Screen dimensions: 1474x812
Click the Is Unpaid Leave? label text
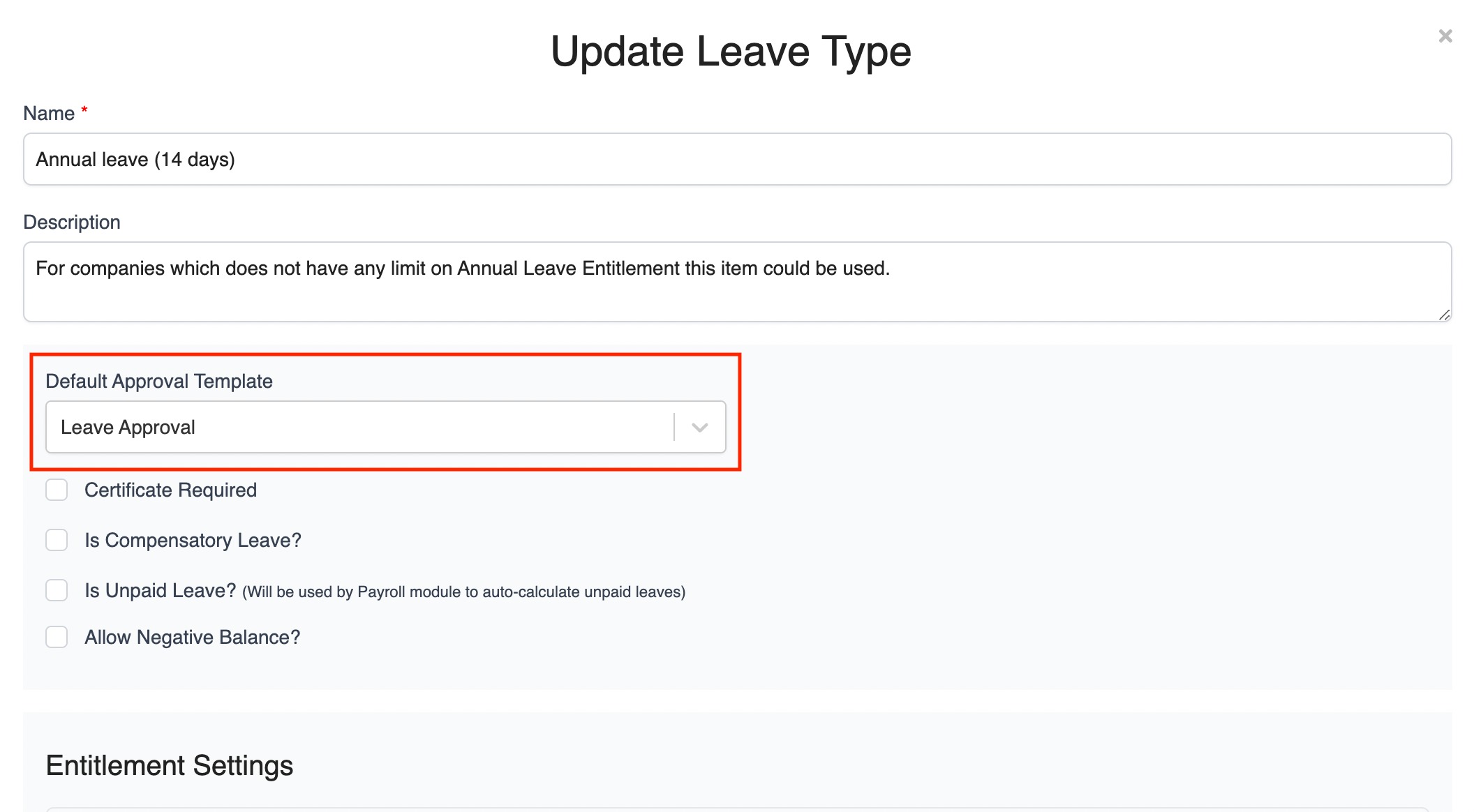(161, 590)
